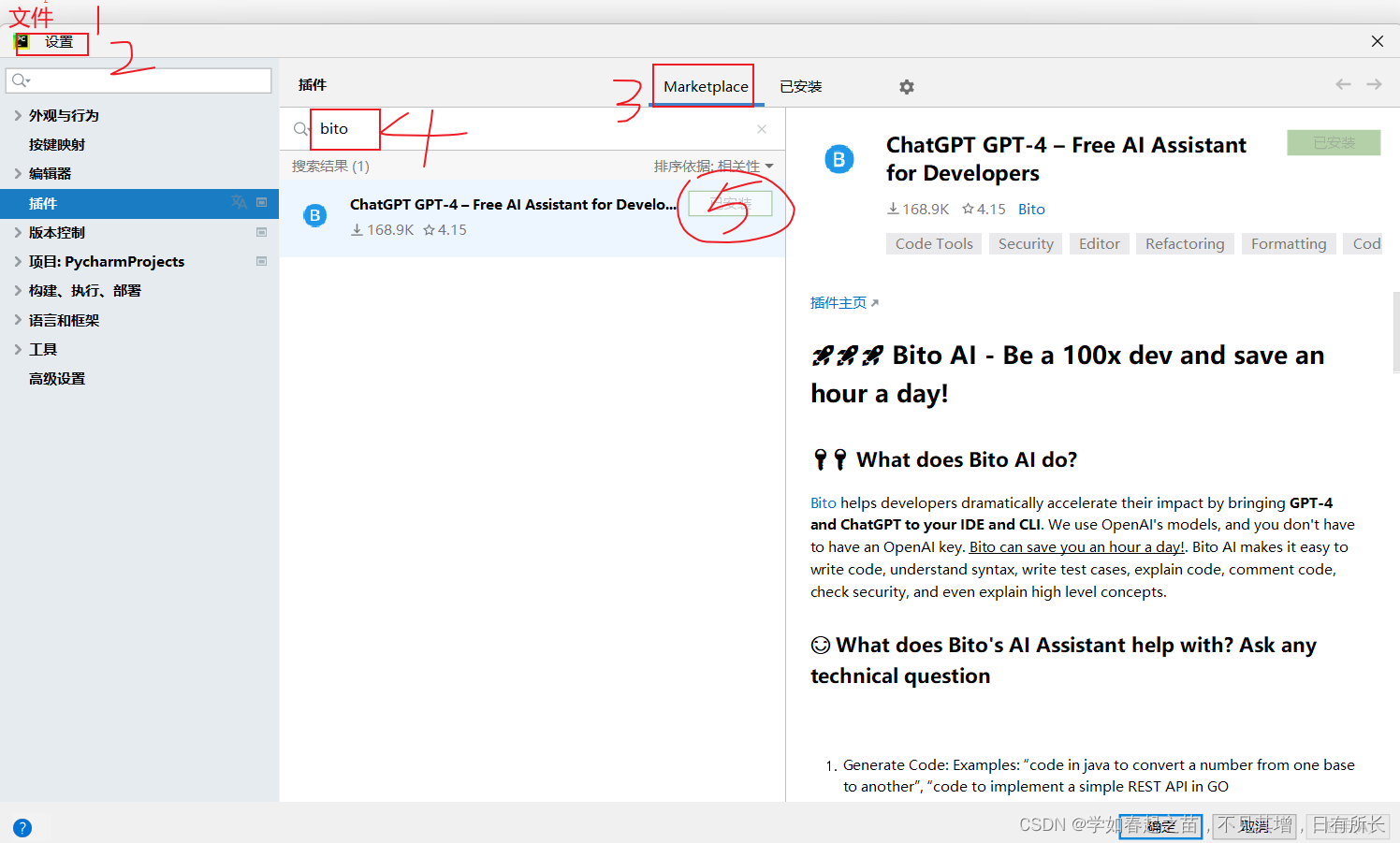
Task: Expand the 编辑器 tree node
Action: point(18,173)
